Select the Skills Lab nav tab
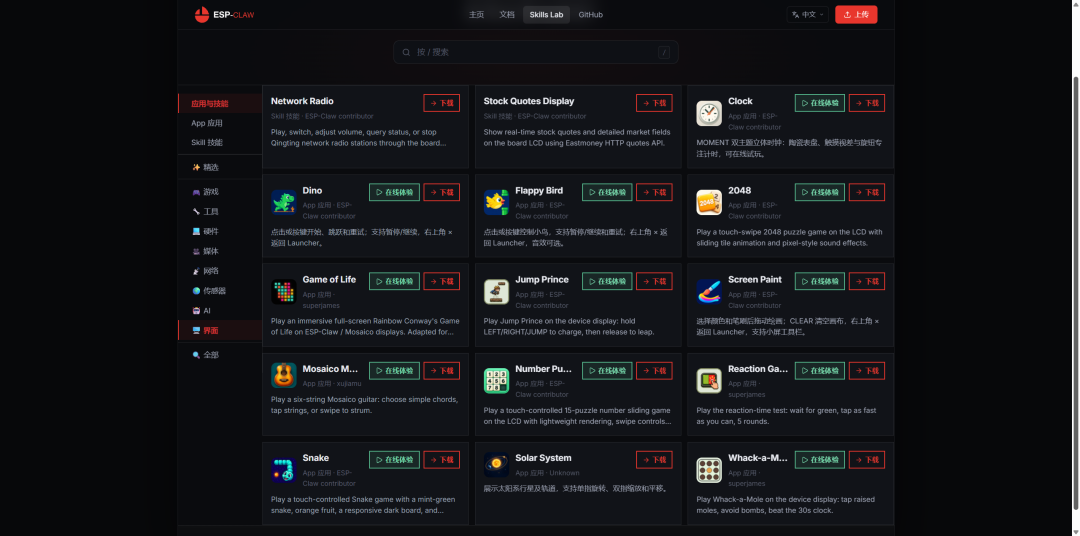1080x536 pixels. click(546, 14)
